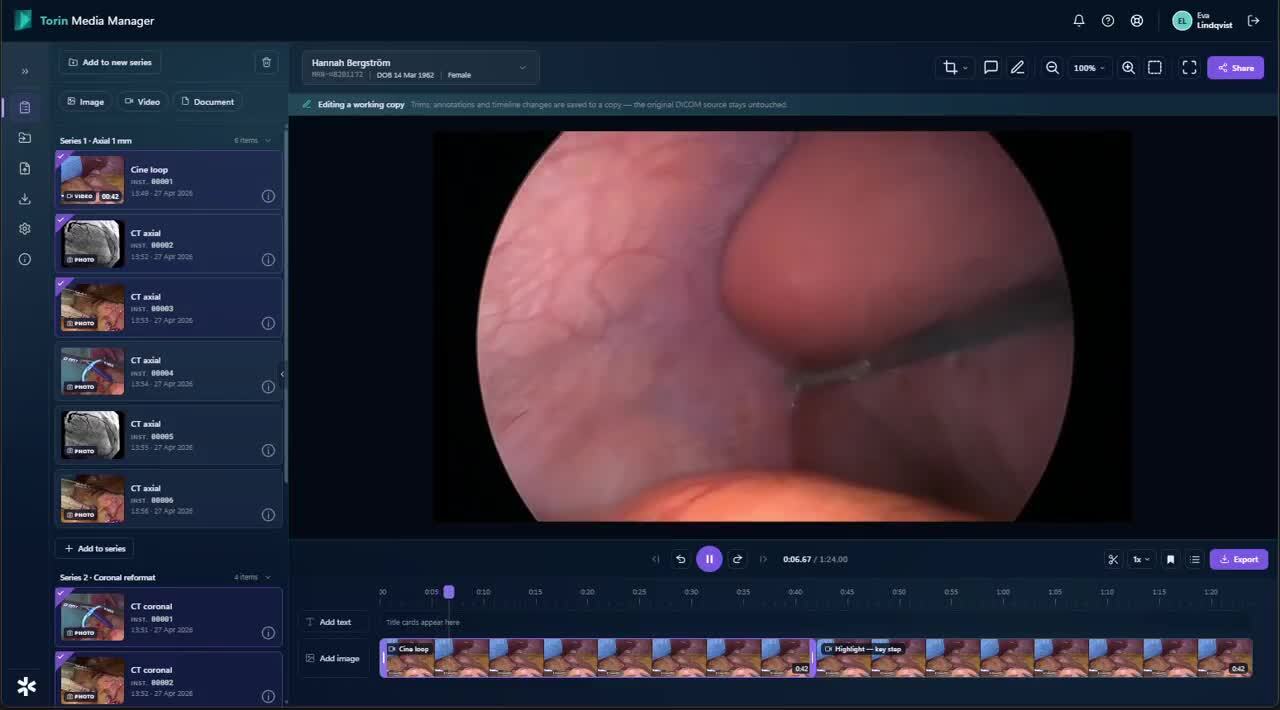Image resolution: width=1280 pixels, height=710 pixels.
Task: Open the comment annotation tool
Action: (990, 68)
